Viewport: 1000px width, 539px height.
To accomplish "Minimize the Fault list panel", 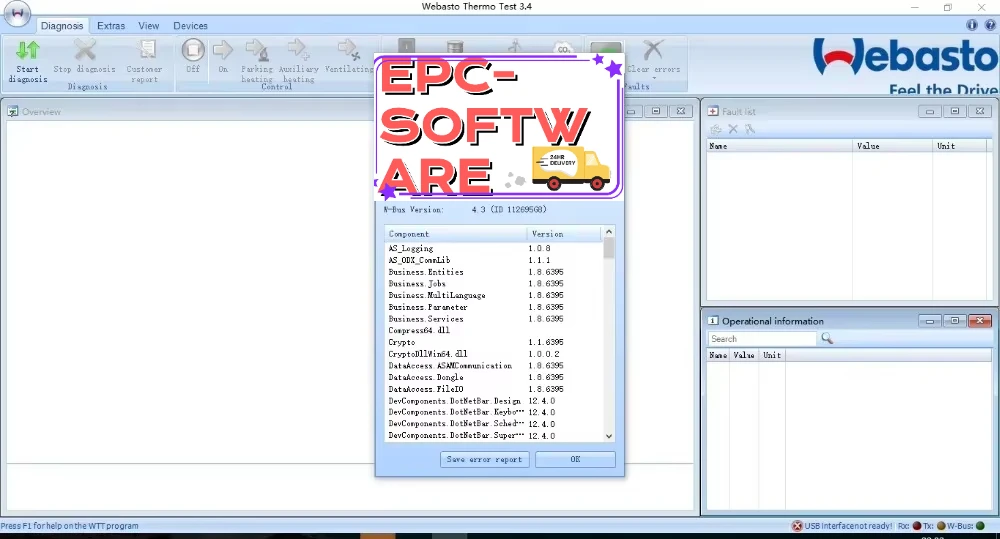I will 929,111.
